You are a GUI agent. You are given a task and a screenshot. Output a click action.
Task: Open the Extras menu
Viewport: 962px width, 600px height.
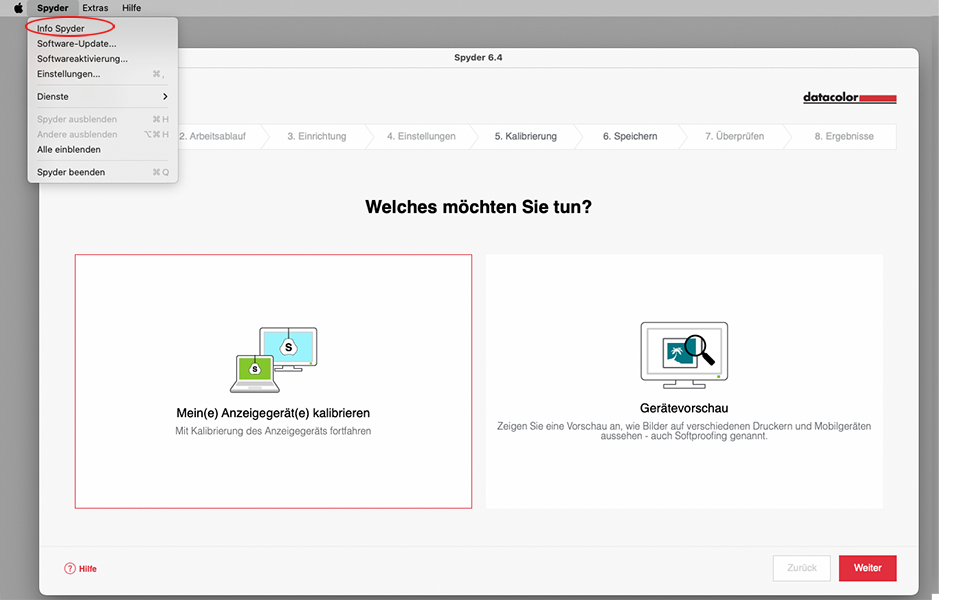[95, 8]
